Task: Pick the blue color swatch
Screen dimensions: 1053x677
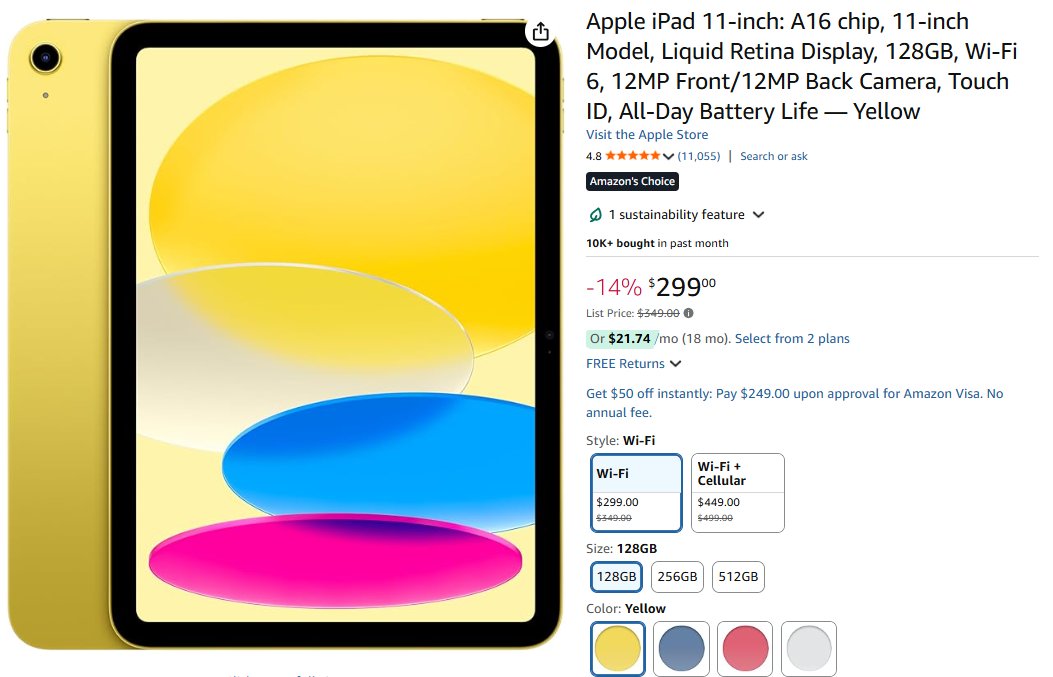Action: [682, 649]
